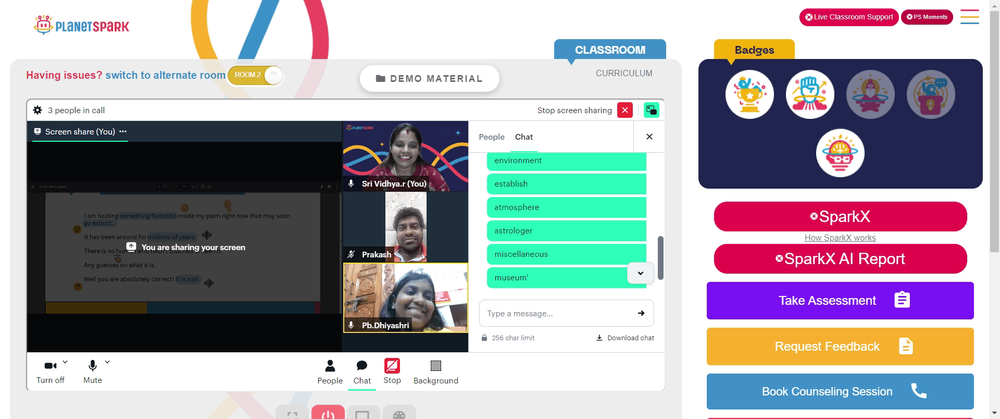
Task: Open screen share options three dots
Action: click(x=123, y=131)
